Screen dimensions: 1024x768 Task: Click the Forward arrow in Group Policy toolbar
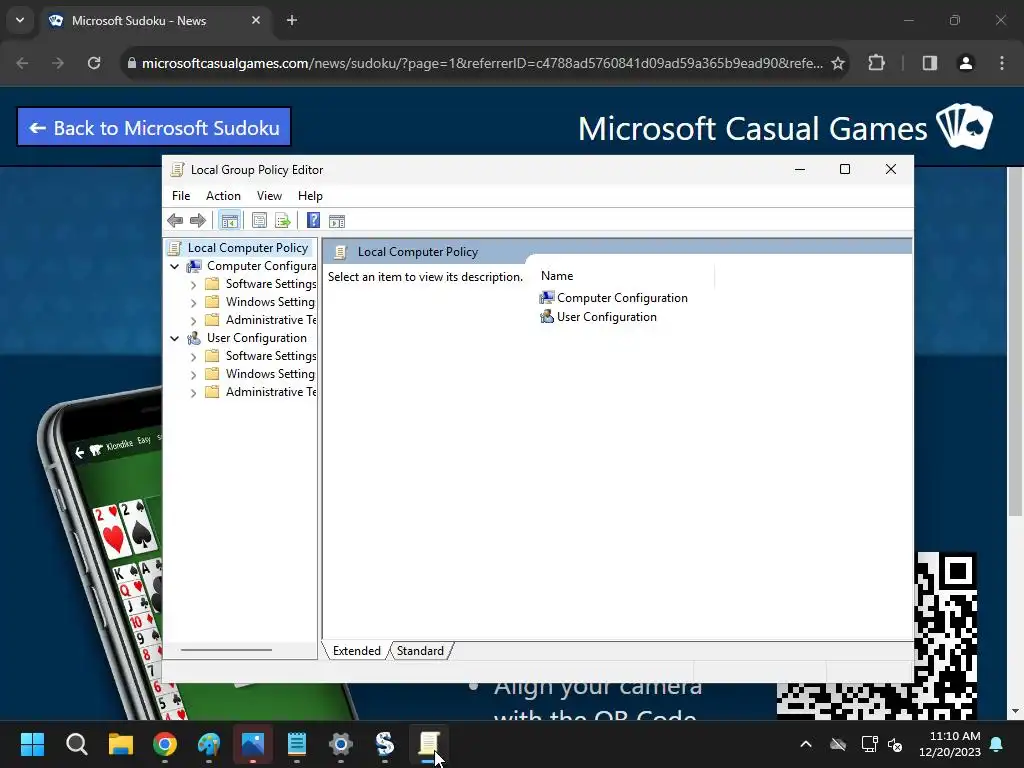pyautogui.click(x=197, y=221)
